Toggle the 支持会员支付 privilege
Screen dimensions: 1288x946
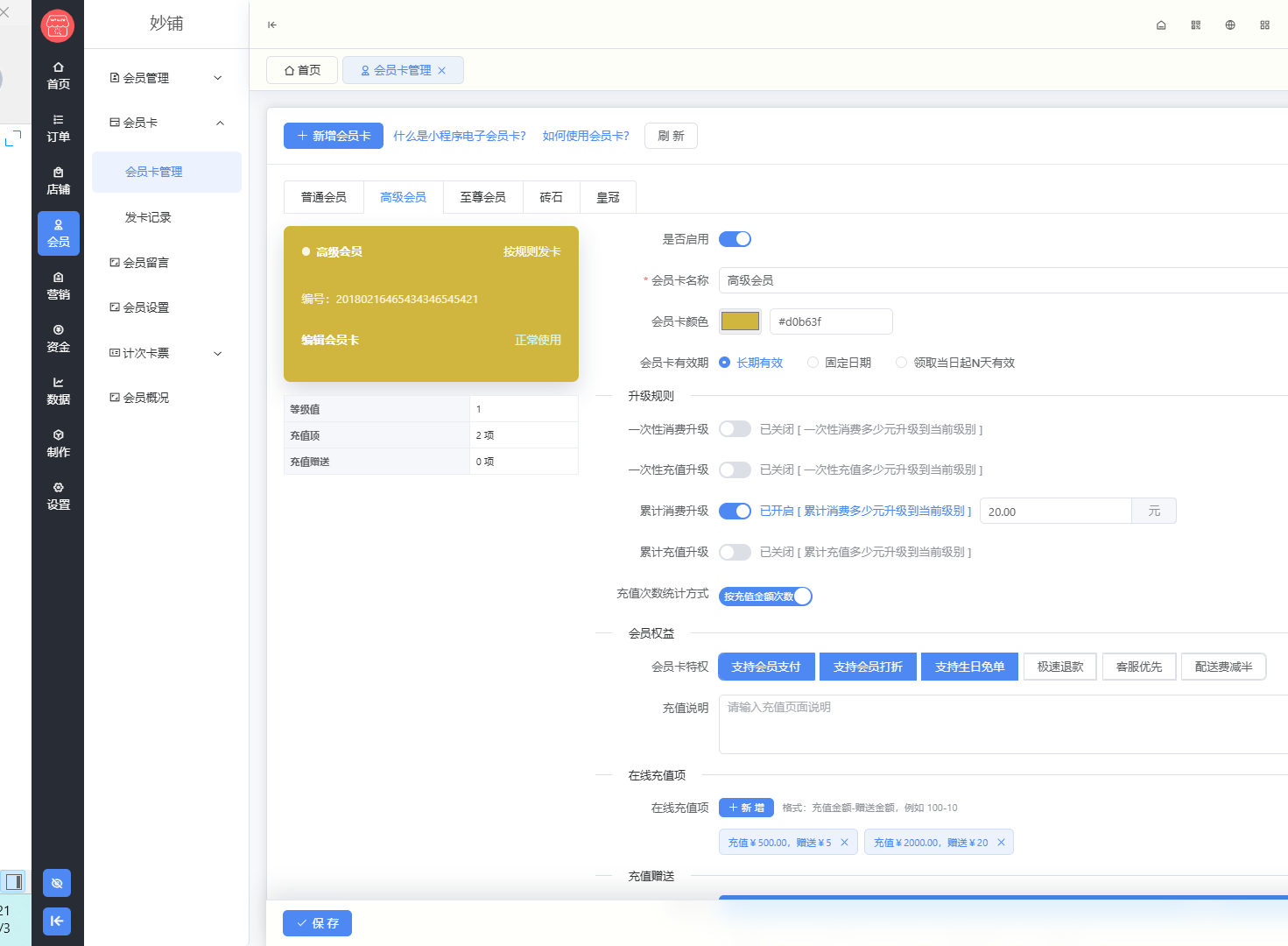coord(766,667)
